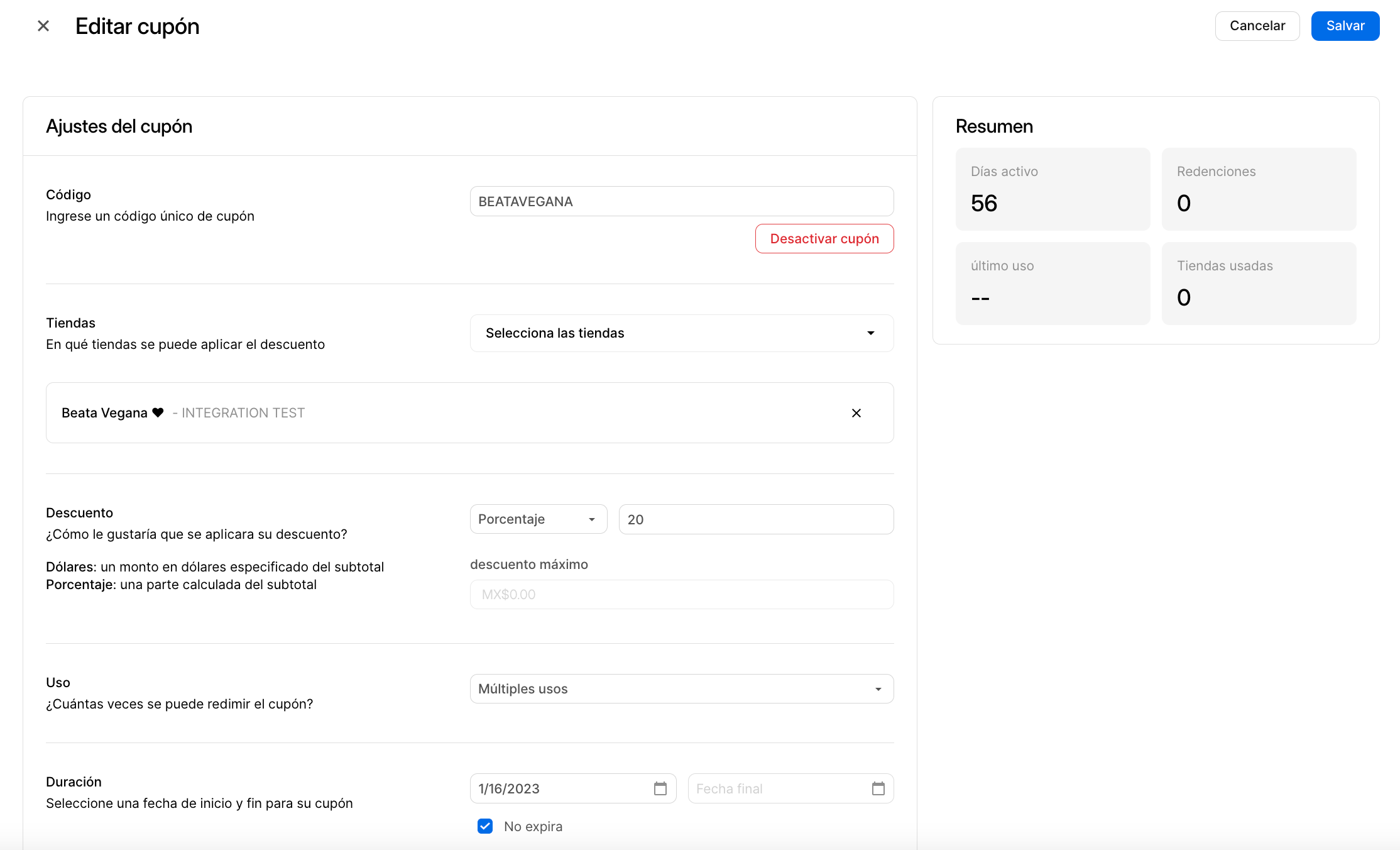Open the Fecha final calendar picker
Viewport: 1400px width, 850px height.
(878, 788)
